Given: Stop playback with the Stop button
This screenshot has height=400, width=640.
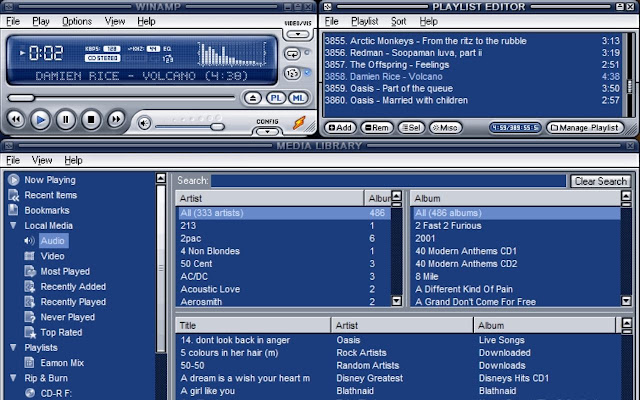Looking at the screenshot, I should [91, 120].
